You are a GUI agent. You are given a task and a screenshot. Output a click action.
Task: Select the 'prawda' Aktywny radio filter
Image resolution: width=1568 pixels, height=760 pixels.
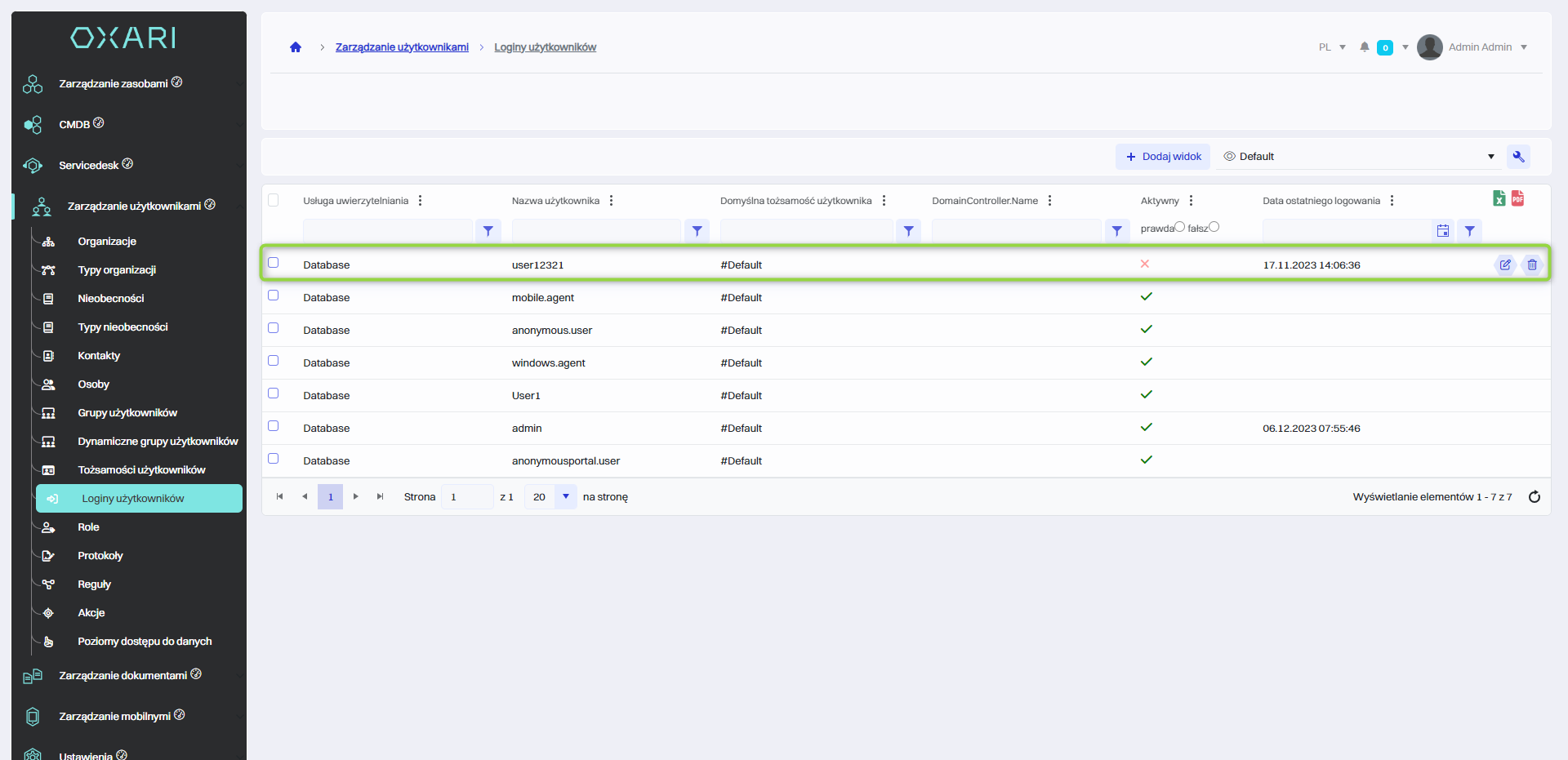(x=1179, y=227)
